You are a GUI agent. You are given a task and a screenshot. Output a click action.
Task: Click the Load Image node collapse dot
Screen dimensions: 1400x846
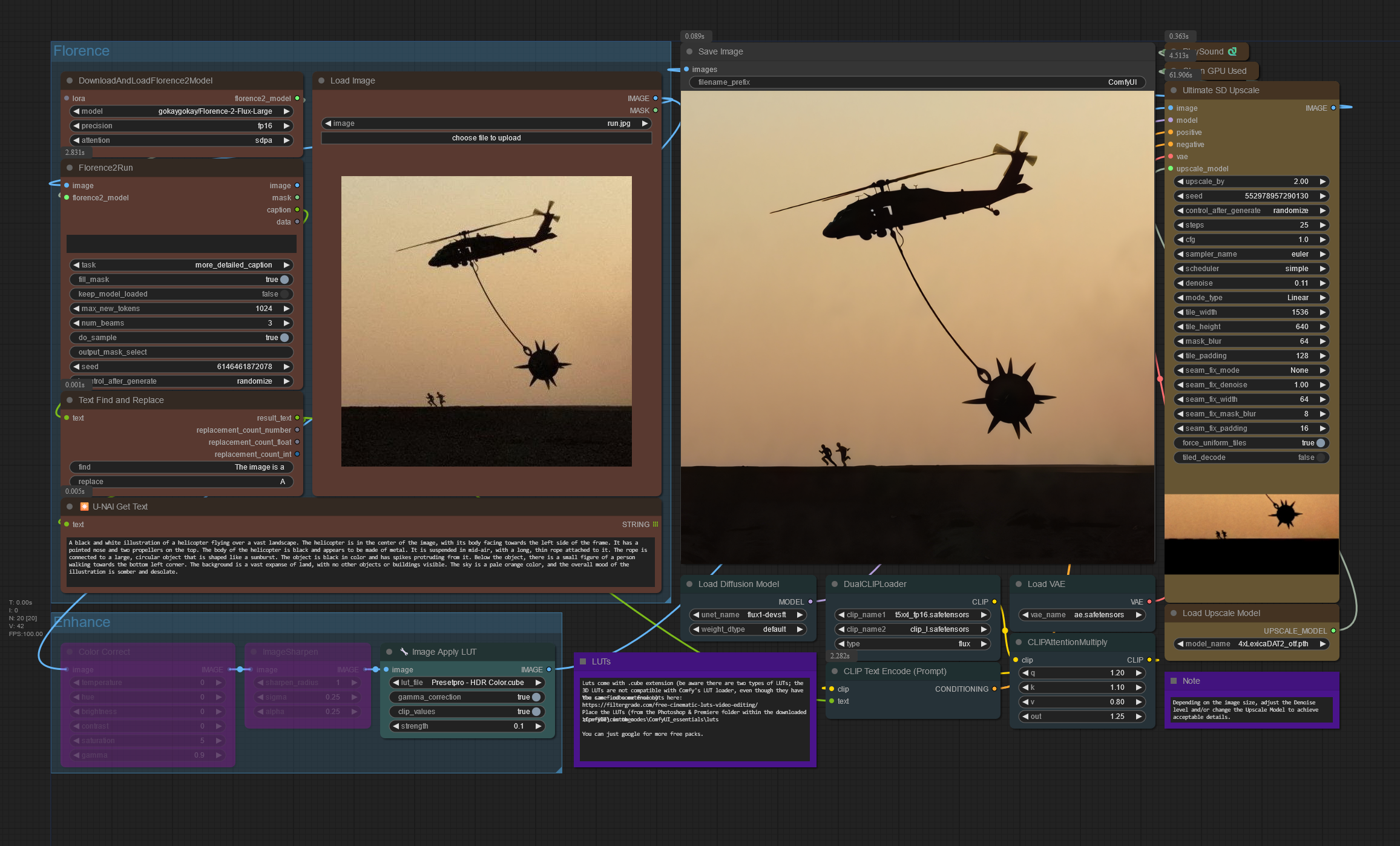pos(321,80)
